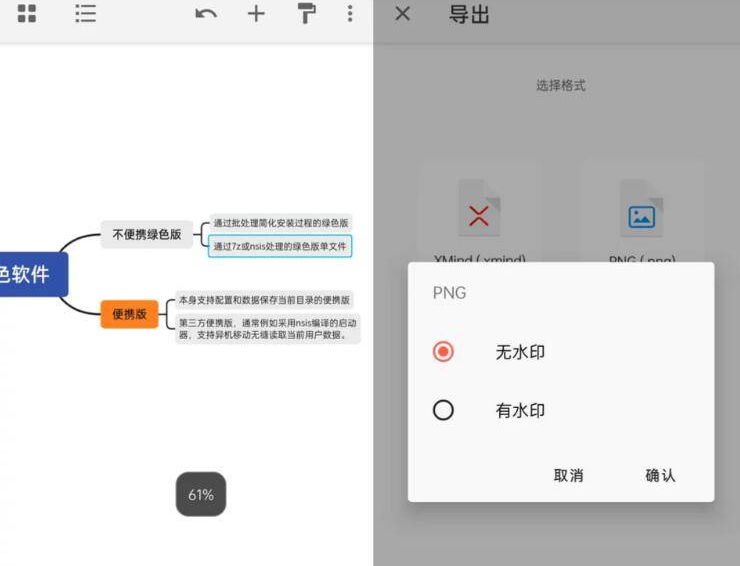Close the 导出 export panel
This screenshot has height=566, width=740.
[403, 14]
